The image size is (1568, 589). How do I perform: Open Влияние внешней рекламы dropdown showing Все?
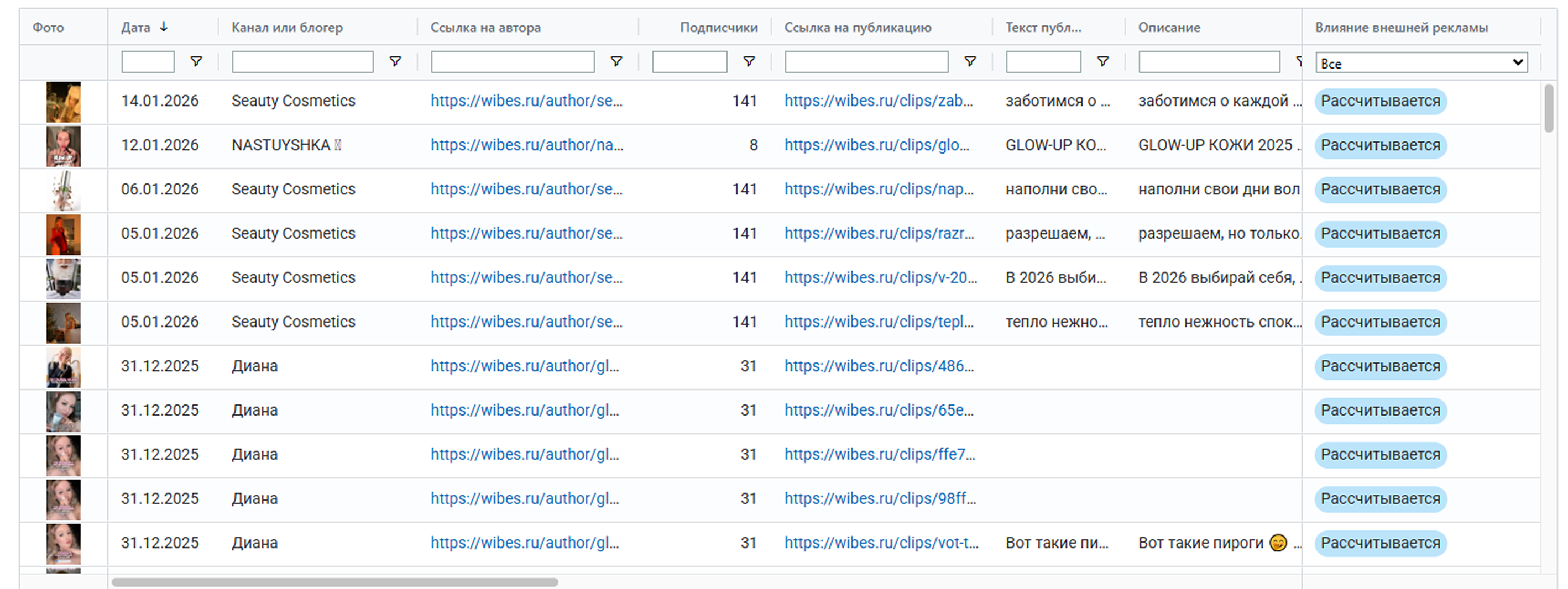point(1421,62)
